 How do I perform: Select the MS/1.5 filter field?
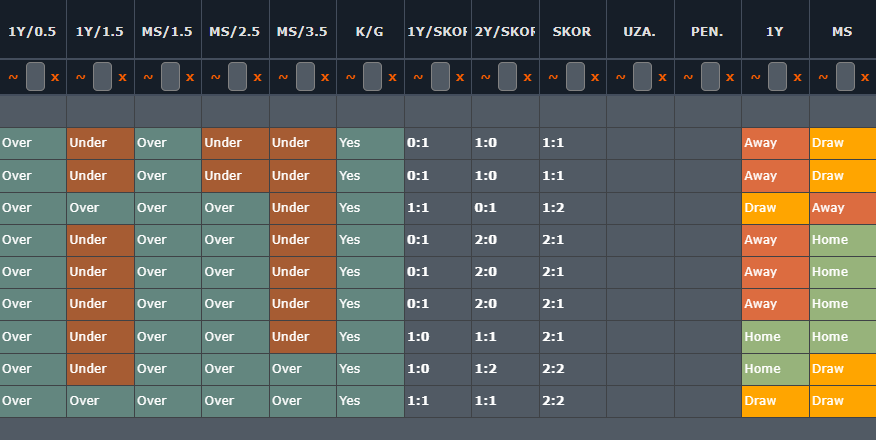click(170, 76)
